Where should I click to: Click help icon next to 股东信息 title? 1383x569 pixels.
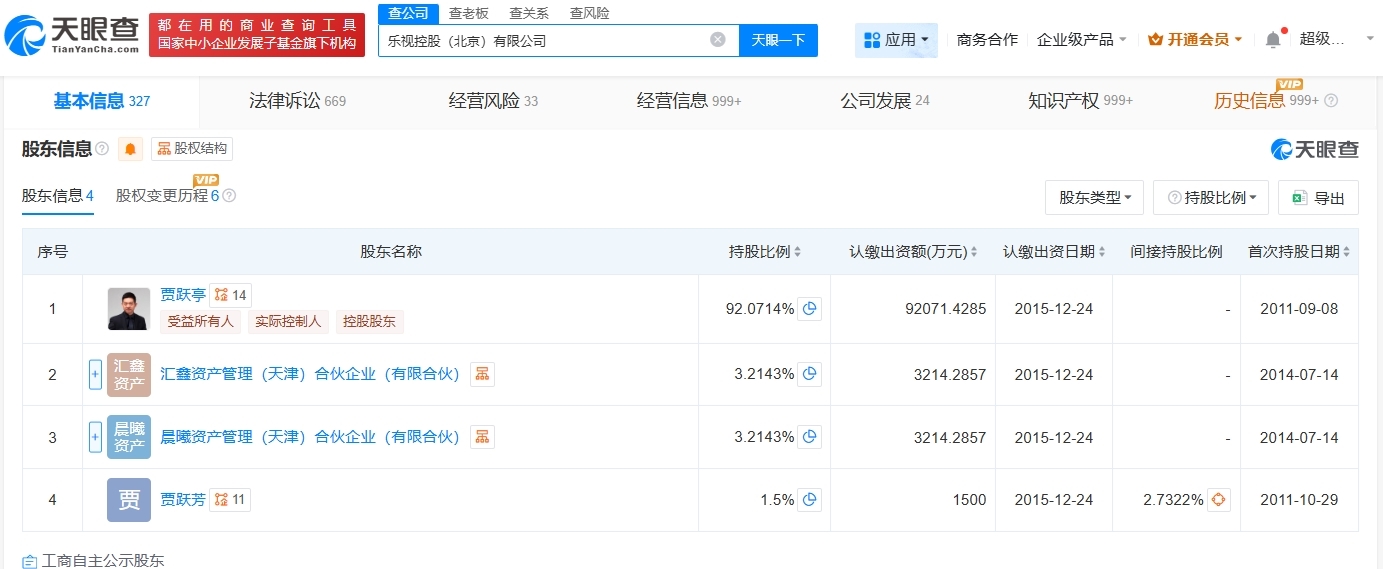tap(102, 150)
